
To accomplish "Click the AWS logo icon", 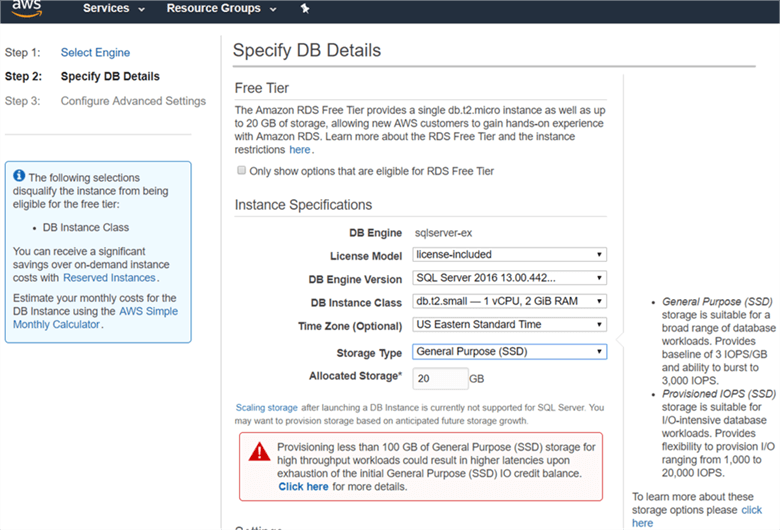I will click(27, 9).
